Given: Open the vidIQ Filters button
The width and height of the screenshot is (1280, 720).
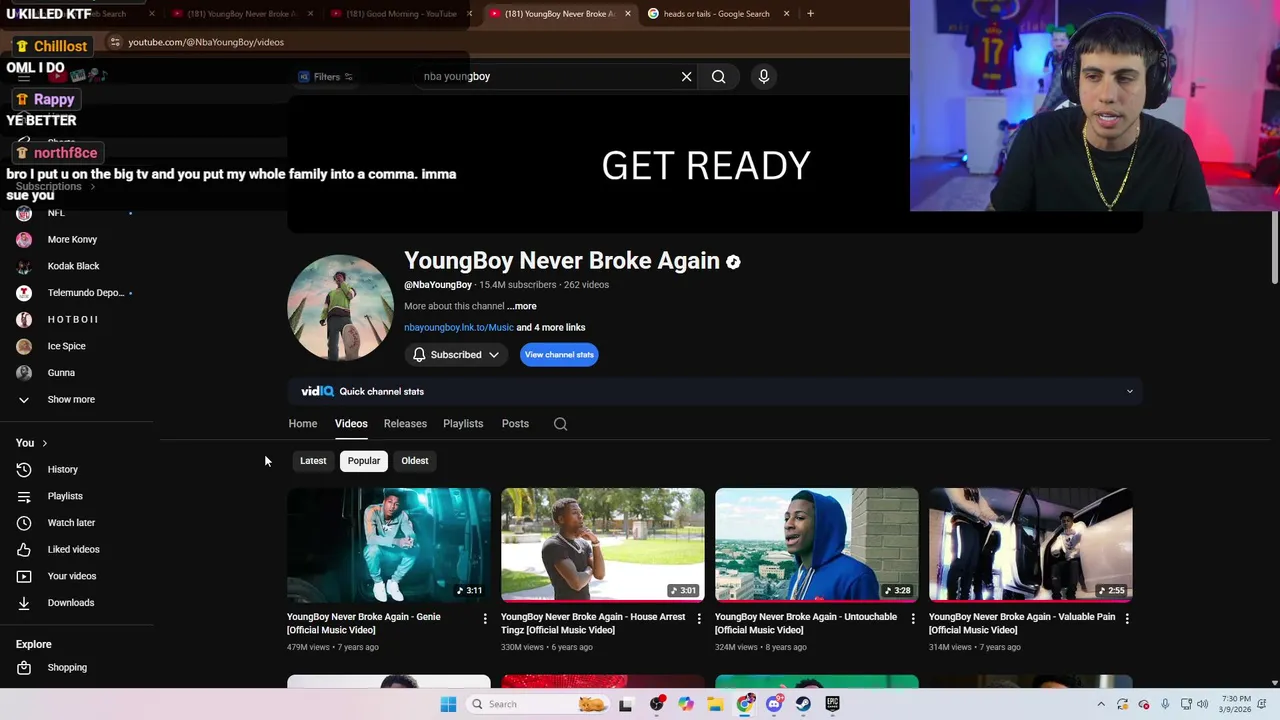Looking at the screenshot, I should click(326, 76).
